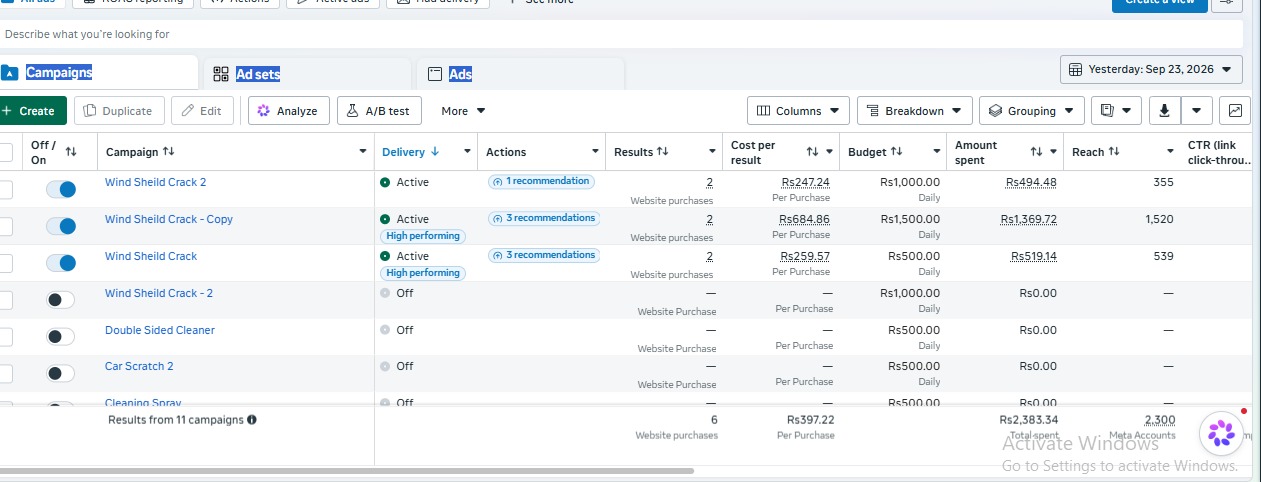This screenshot has height=482, width=1261.
Task: View the 1 recommendation badge for Wind Sheild Crack 2
Action: tap(541, 181)
